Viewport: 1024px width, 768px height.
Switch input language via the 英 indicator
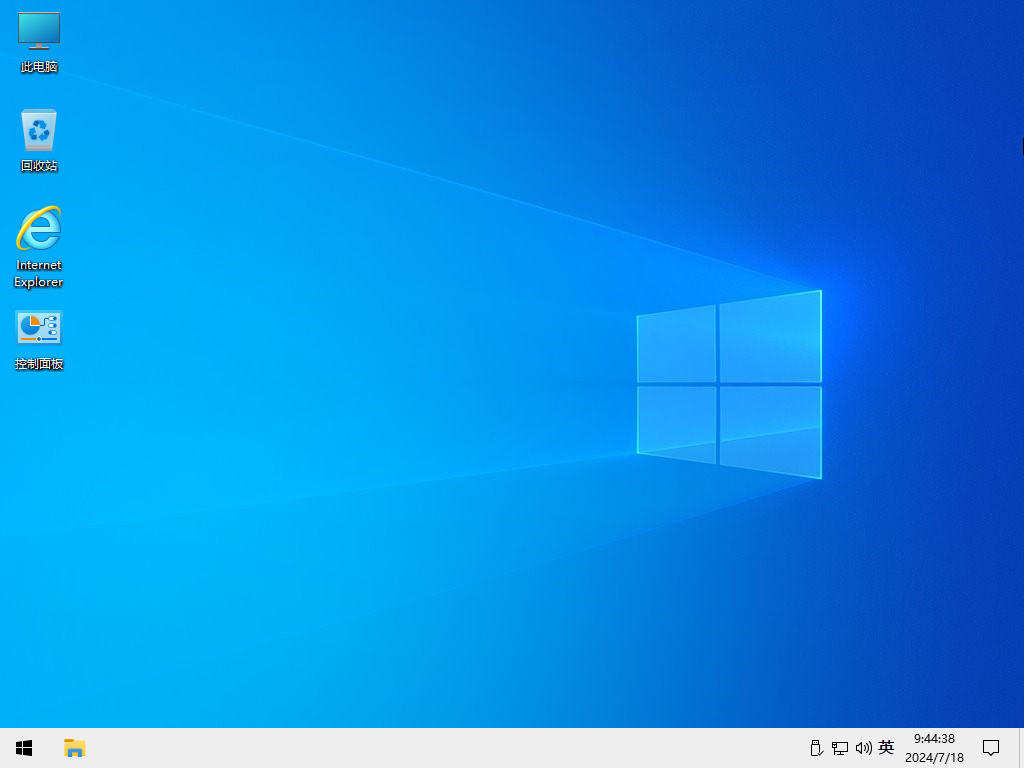pyautogui.click(x=886, y=747)
